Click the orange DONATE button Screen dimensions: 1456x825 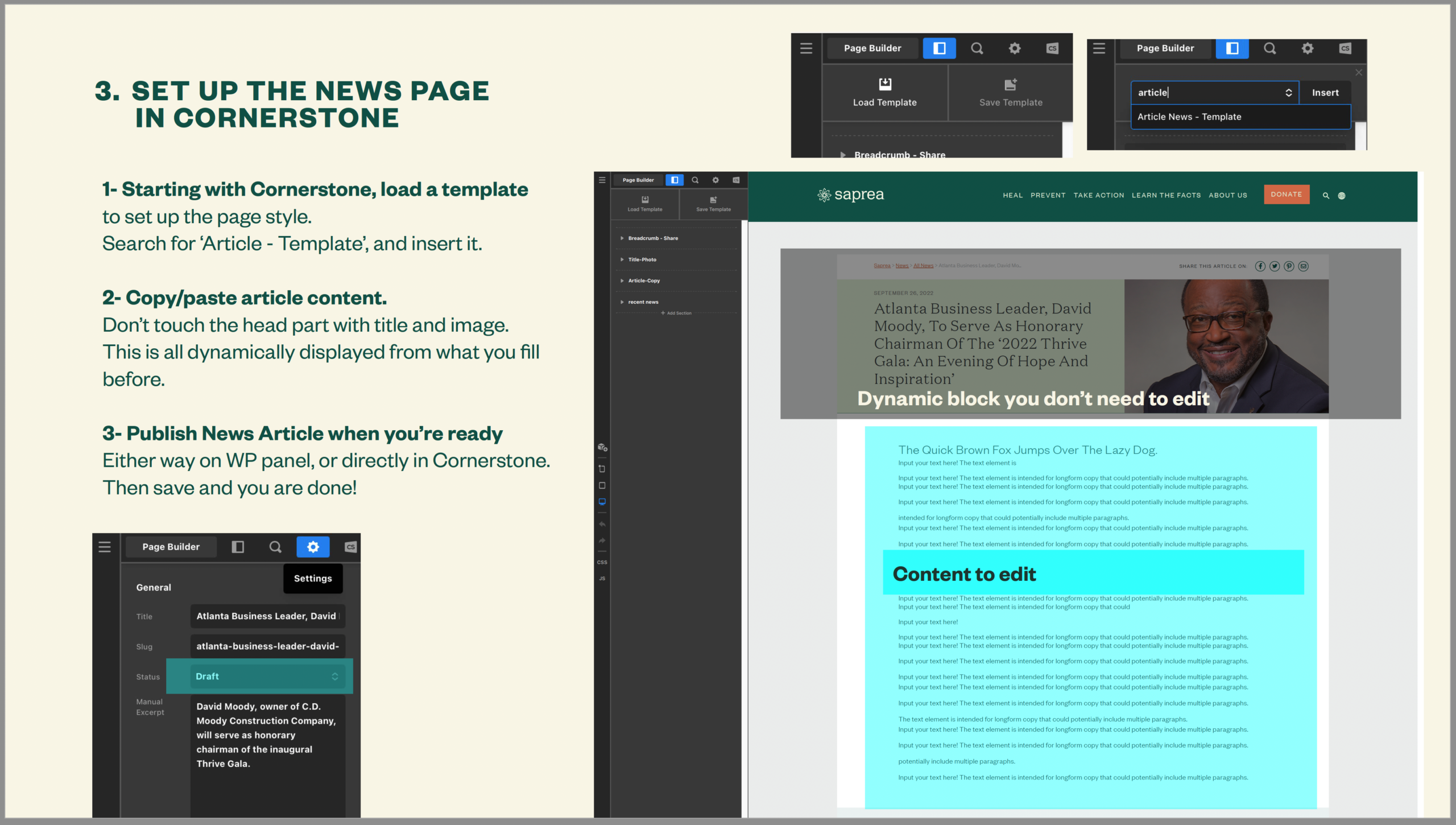tap(1286, 194)
